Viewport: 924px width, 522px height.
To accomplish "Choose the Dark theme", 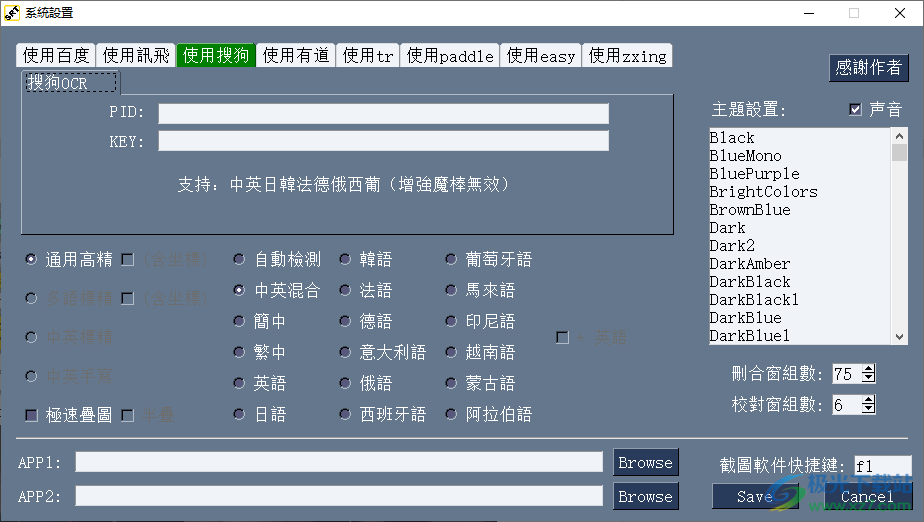I will click(x=800, y=228).
